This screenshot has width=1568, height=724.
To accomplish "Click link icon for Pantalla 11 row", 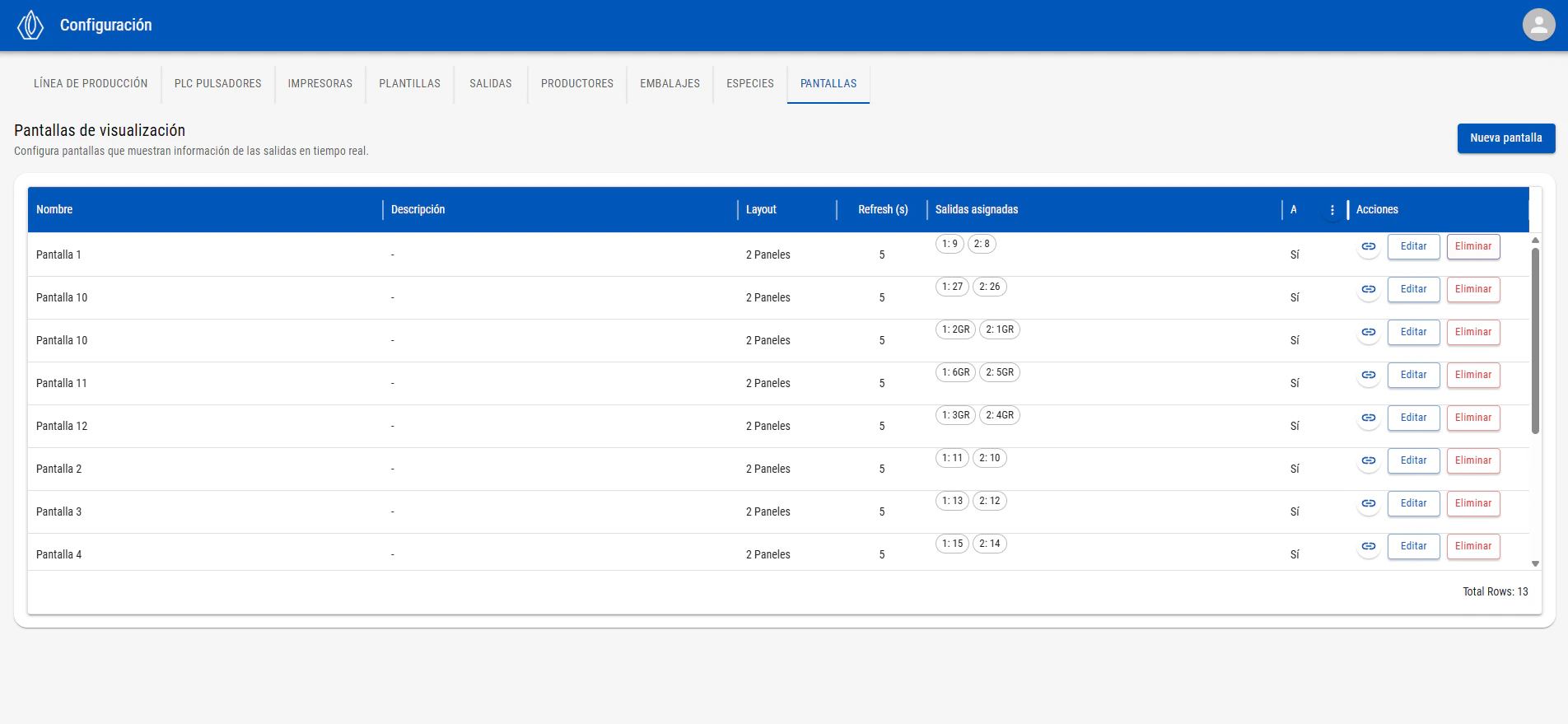I will [x=1369, y=375].
